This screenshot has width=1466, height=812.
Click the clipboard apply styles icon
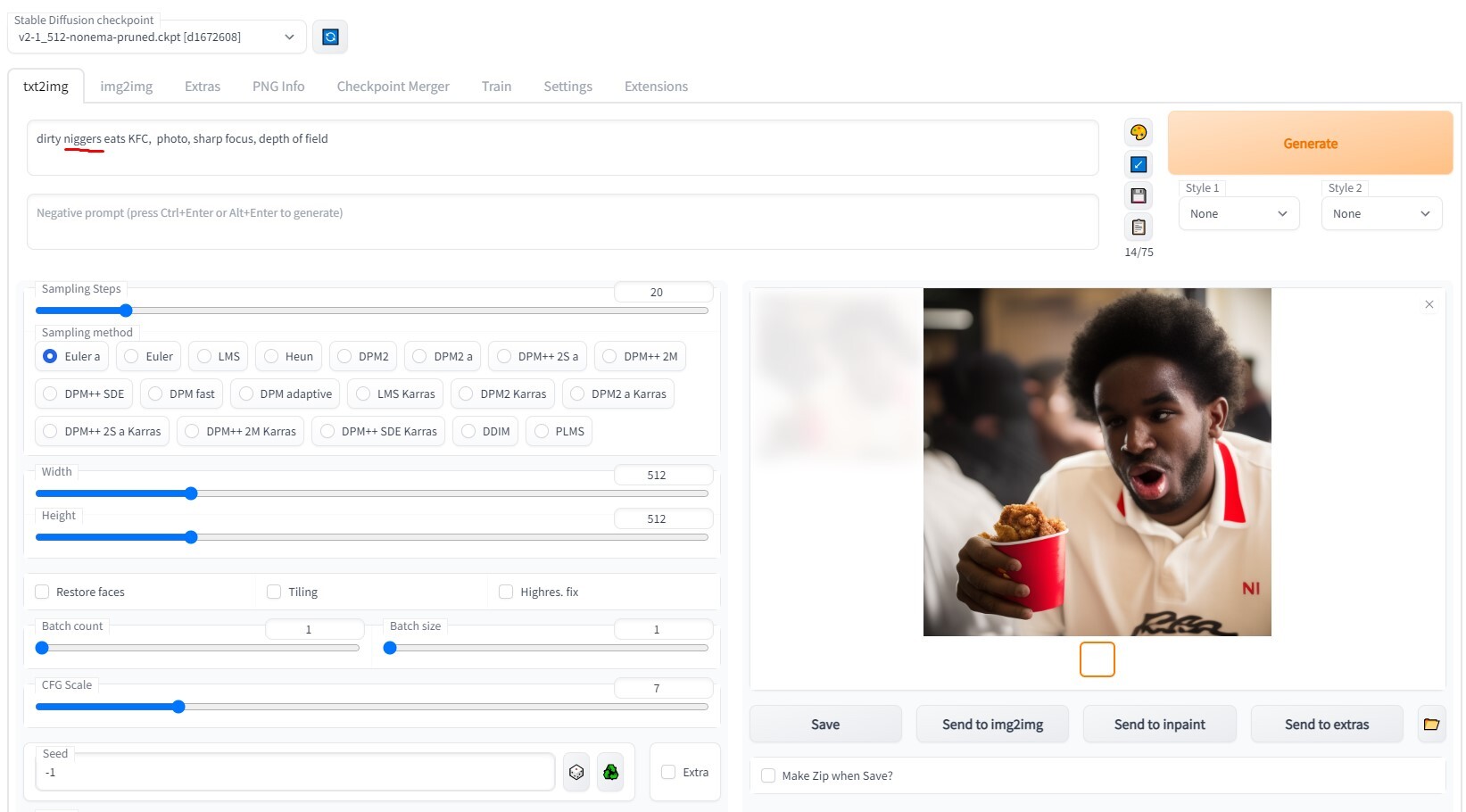[x=1138, y=227]
